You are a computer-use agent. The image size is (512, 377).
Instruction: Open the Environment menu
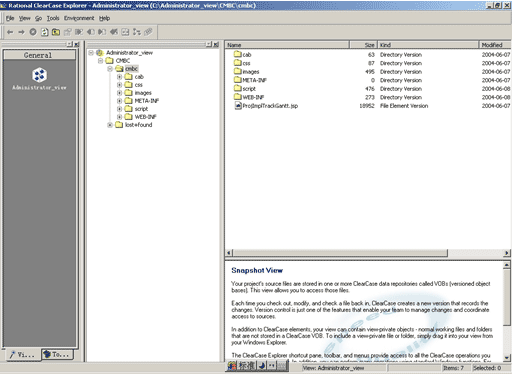point(79,18)
